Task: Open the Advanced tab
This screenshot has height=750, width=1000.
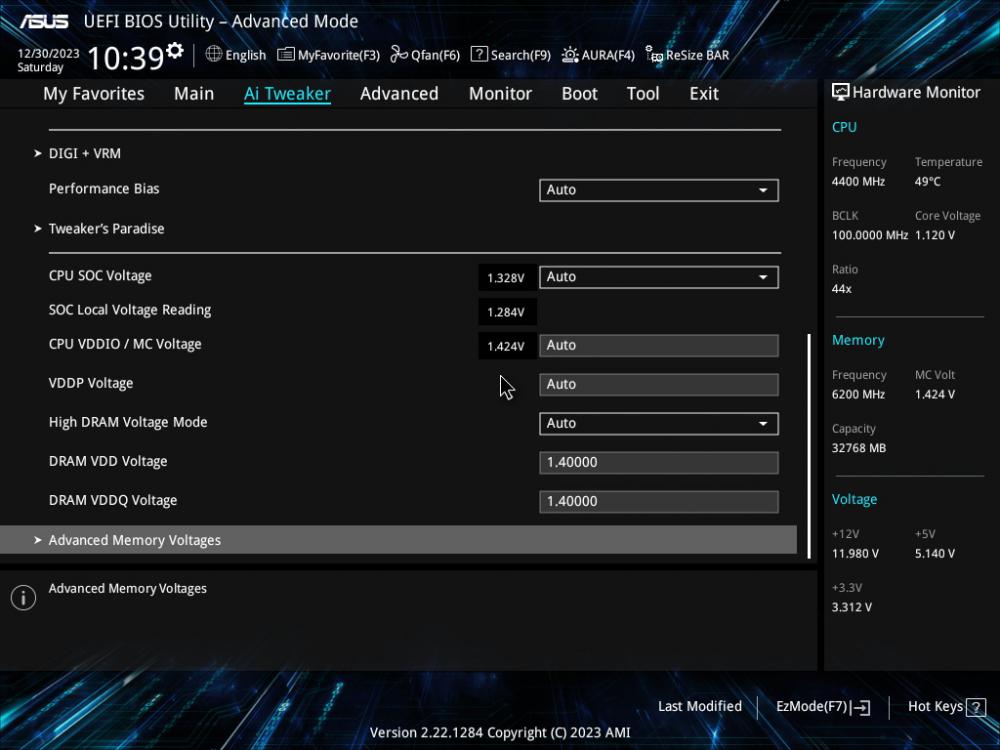Action: 399,94
